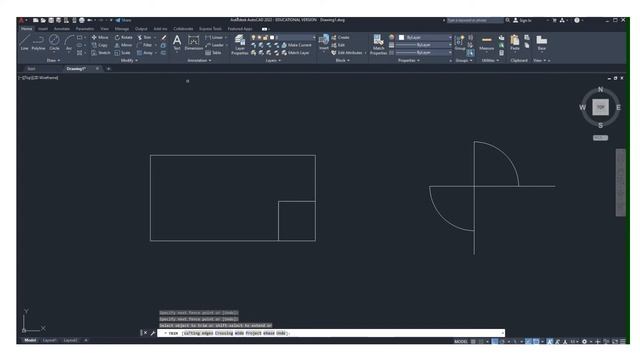The height and width of the screenshot is (360, 640).
Task: Click the Fillet tool
Action: point(144,45)
